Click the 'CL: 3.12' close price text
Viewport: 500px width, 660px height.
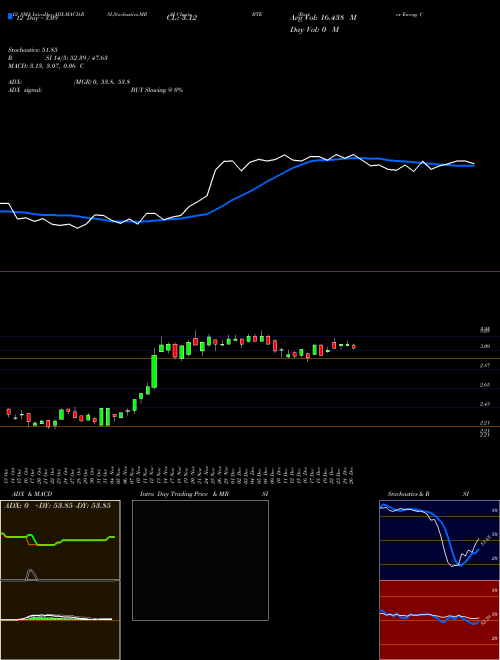(182, 18)
